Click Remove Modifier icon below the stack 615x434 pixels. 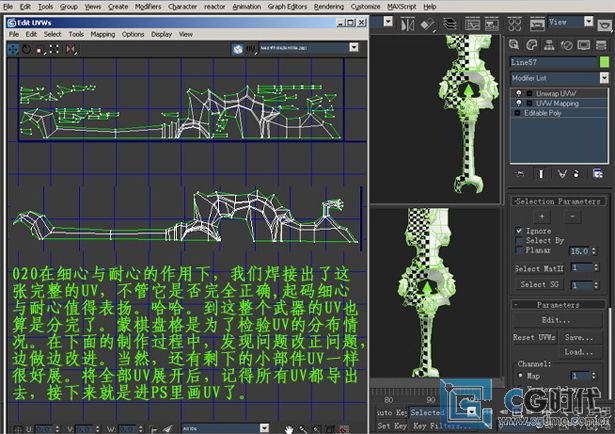point(576,174)
